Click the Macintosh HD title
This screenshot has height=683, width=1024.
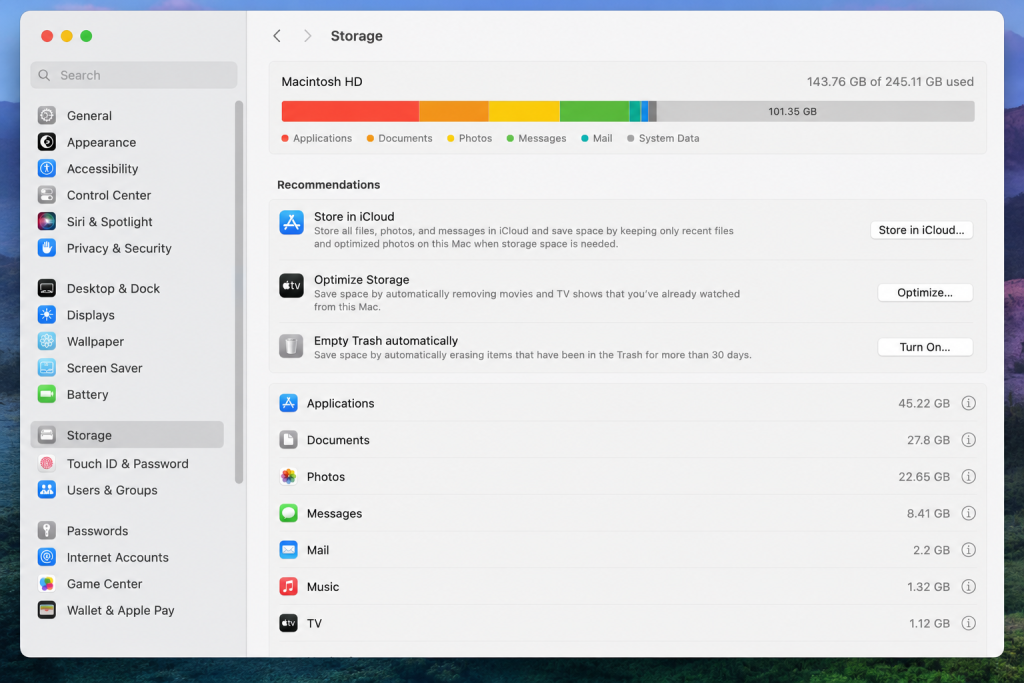coord(322,82)
